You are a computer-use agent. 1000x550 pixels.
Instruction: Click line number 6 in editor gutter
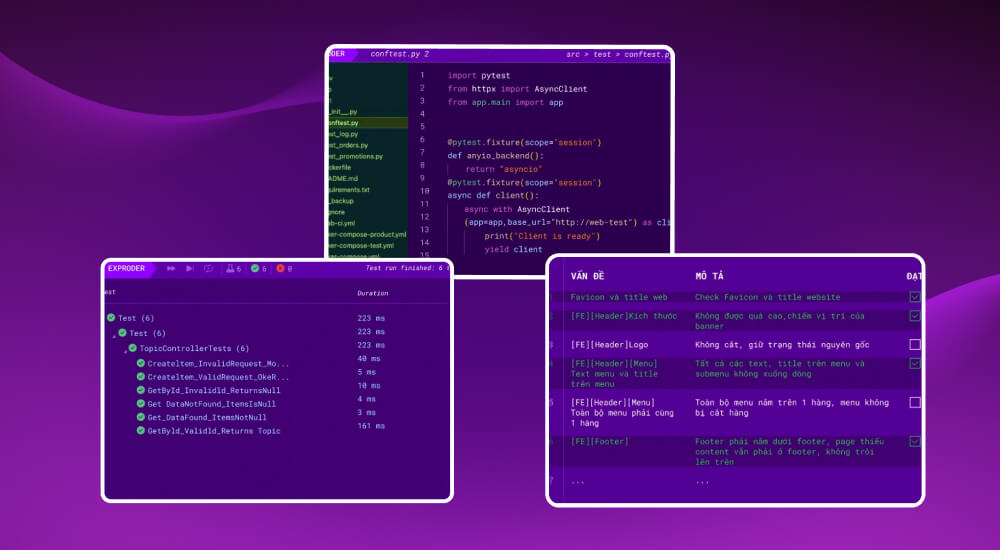[x=422, y=139]
